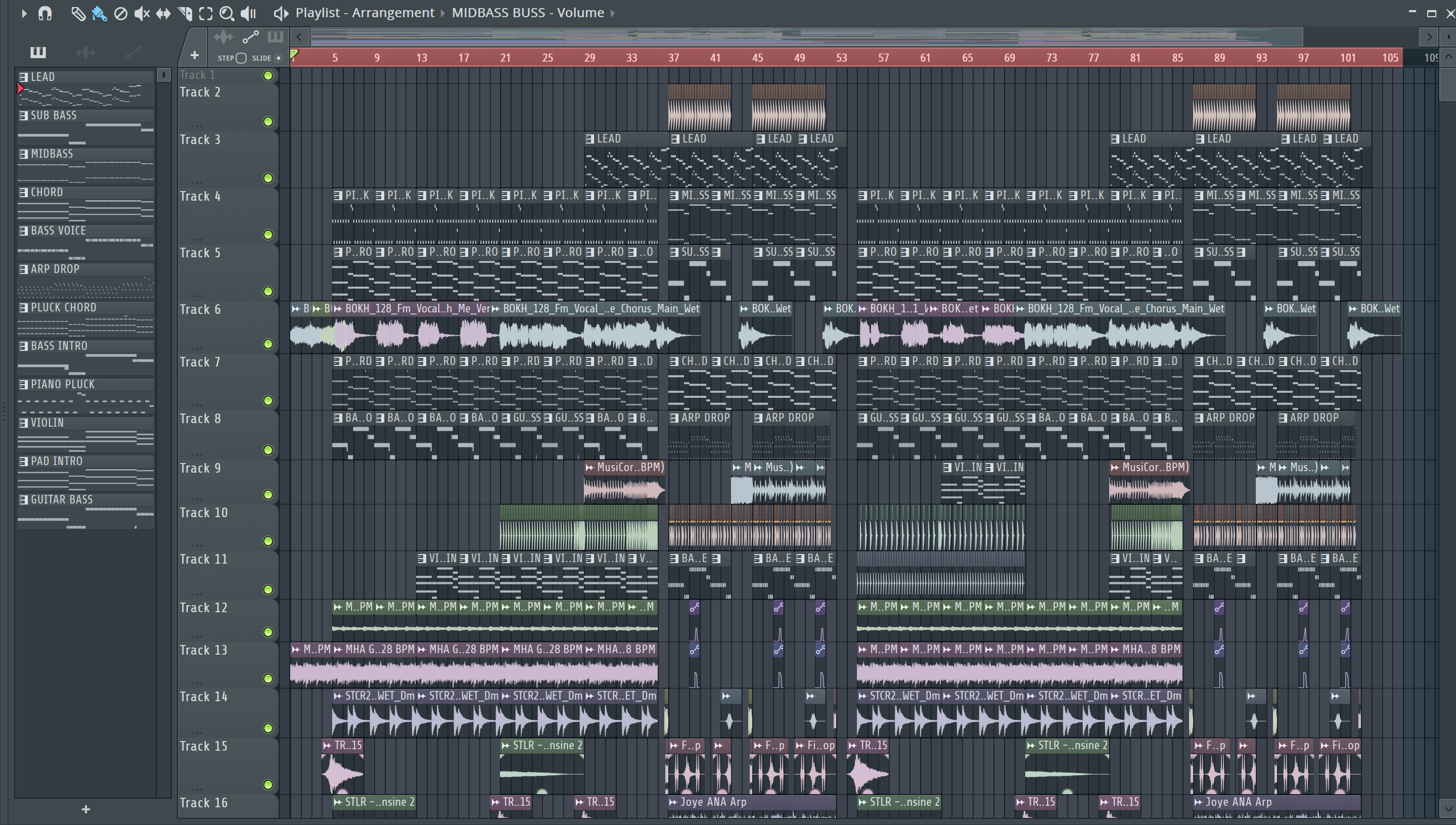Switch picker to the Automation clips tab
The height and width of the screenshot is (825, 1456).
click(x=133, y=53)
